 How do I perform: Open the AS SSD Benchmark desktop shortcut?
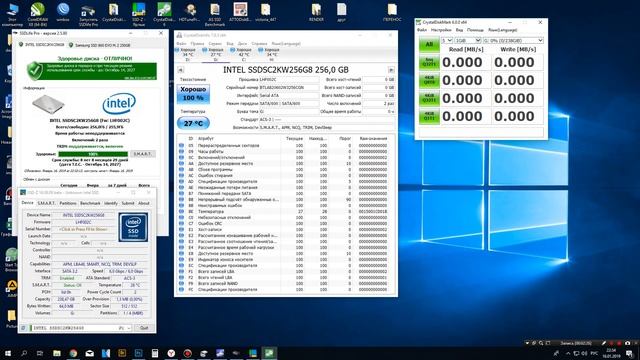215,14
